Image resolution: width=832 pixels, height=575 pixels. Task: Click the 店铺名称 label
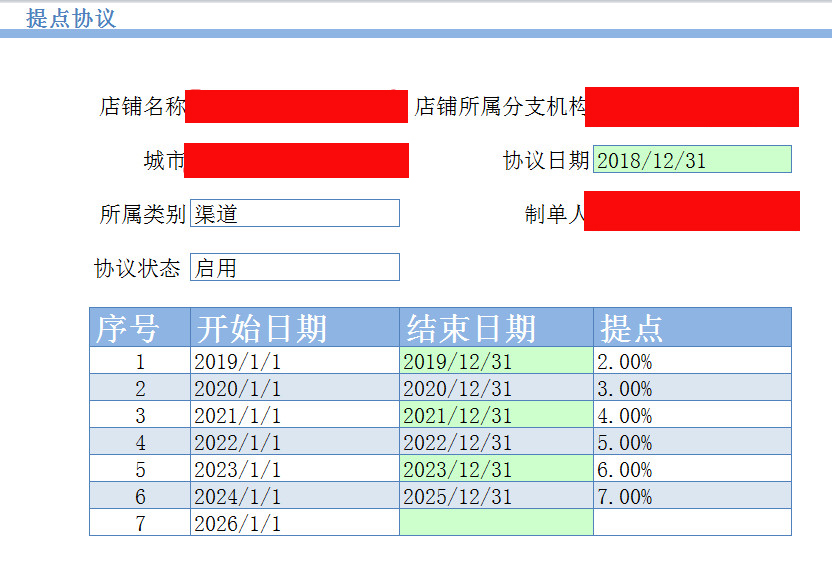[142, 106]
